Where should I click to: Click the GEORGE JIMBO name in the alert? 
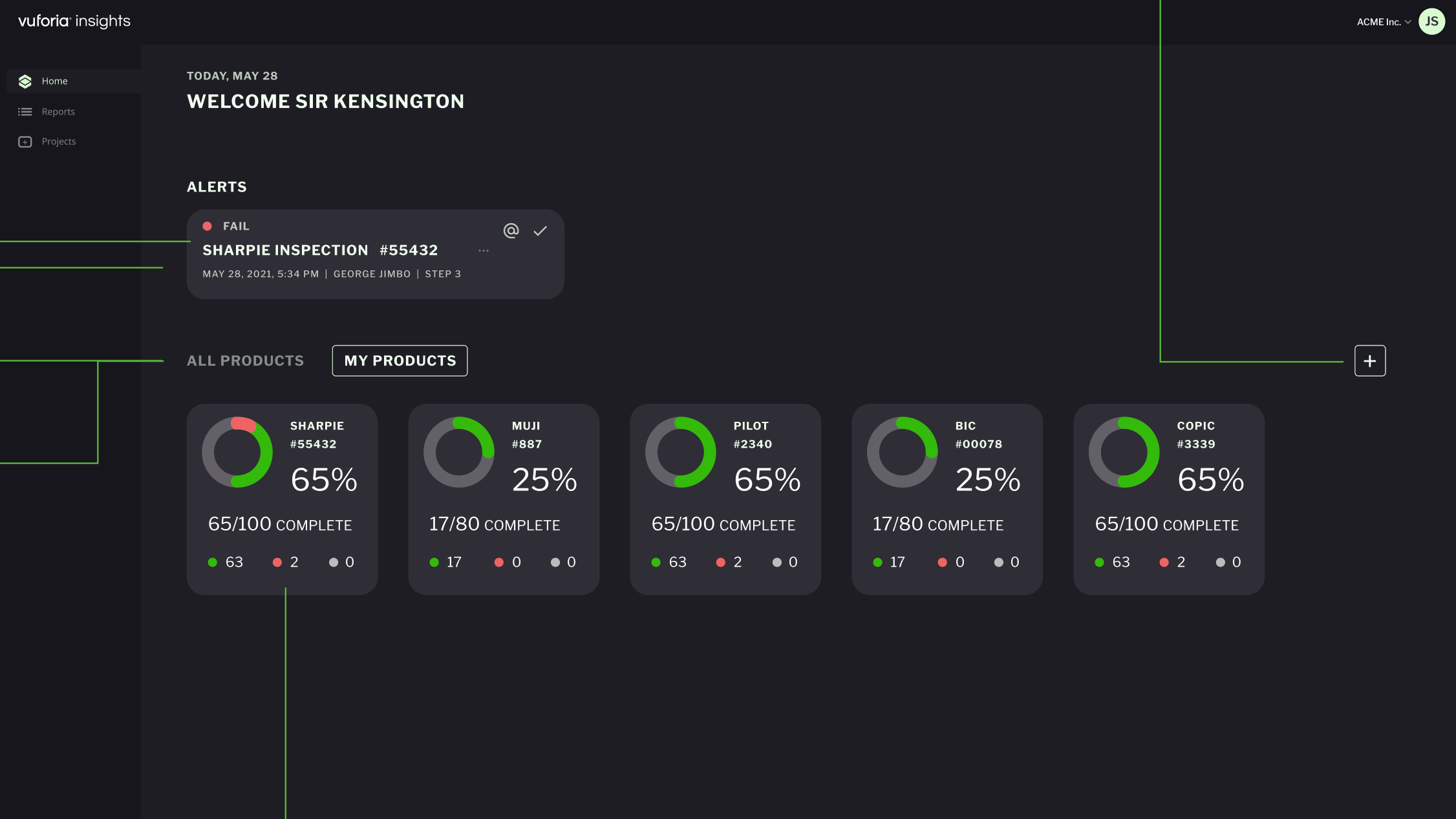(372, 274)
